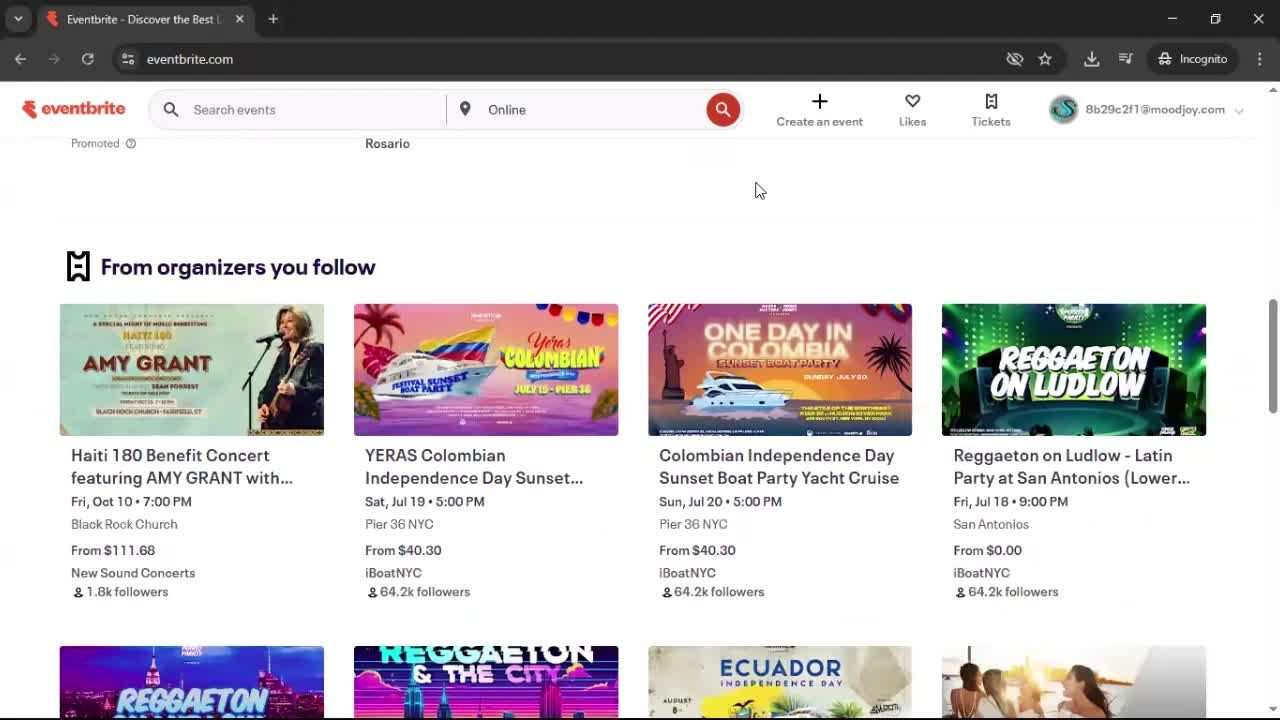Open YERAS Colombian boat party thumbnail

(x=486, y=370)
